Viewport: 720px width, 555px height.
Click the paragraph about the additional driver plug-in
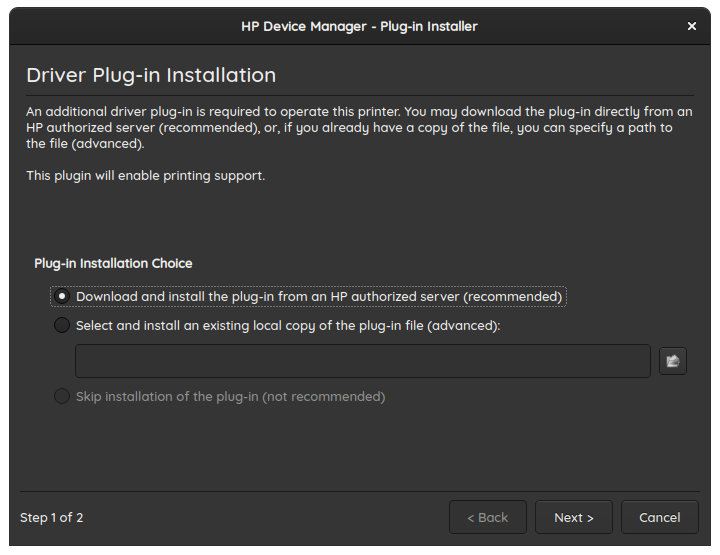click(350, 128)
